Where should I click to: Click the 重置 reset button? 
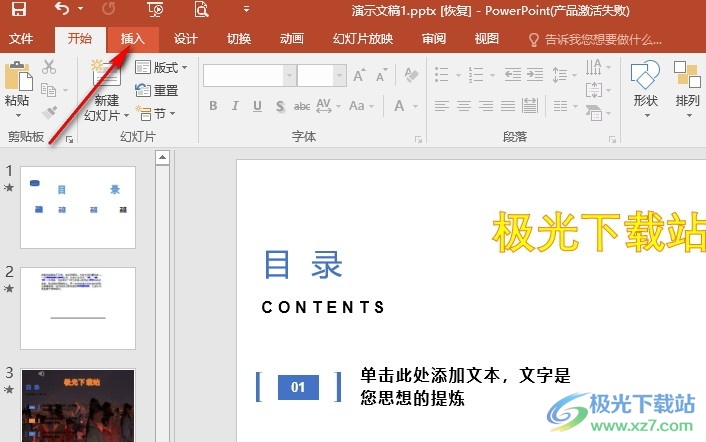tap(157, 90)
